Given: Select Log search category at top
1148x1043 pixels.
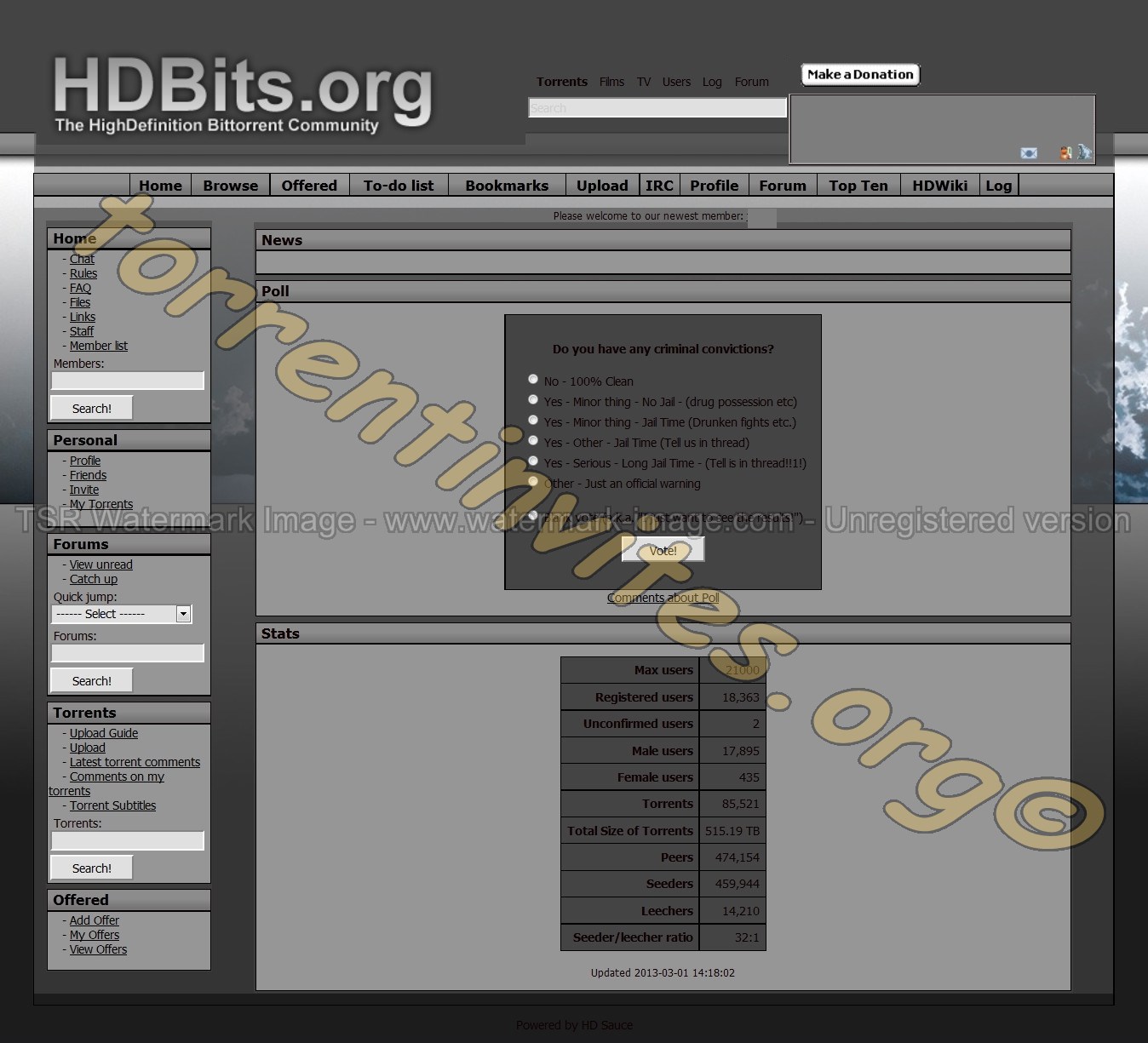Looking at the screenshot, I should click(712, 82).
